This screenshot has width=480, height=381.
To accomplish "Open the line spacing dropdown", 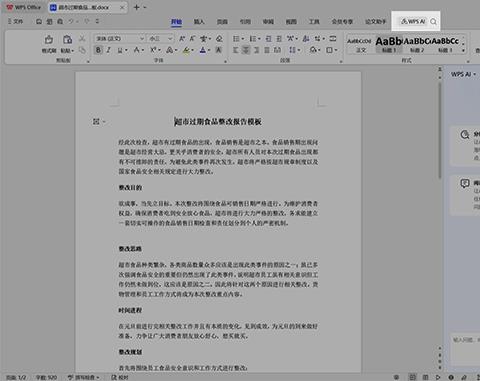I will coord(299,50).
